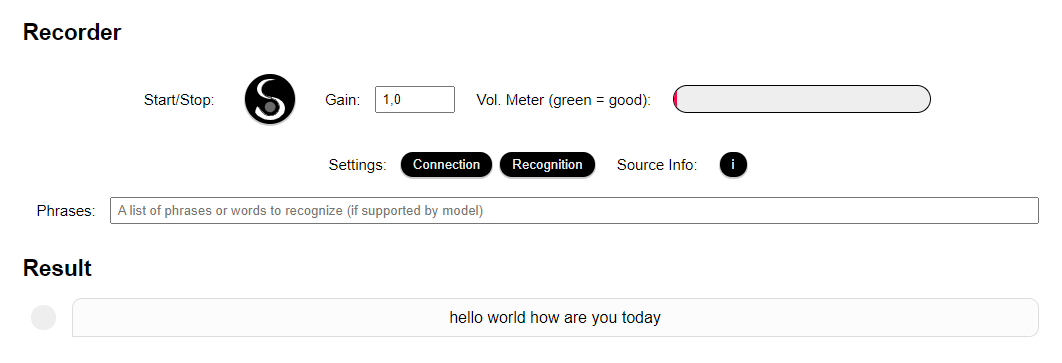This screenshot has width=1062, height=363.
Task: Click the Phrases label
Action: point(66,211)
